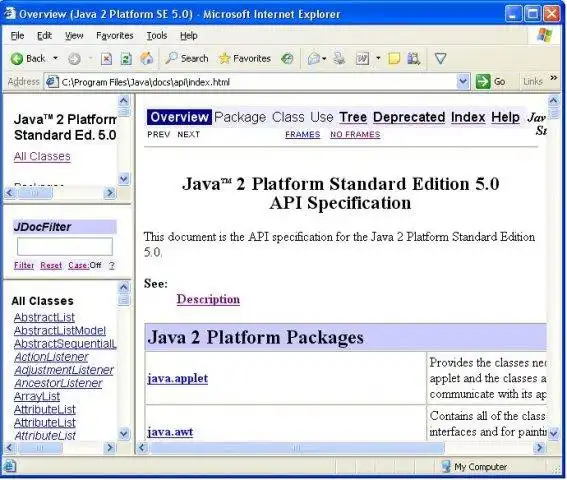Click the NO FRAMES link
The height and width of the screenshot is (480, 567).
coord(355,135)
